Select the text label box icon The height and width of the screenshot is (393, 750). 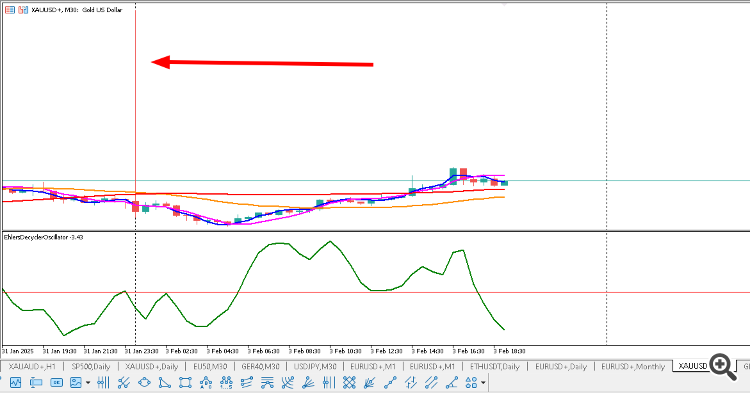(56, 382)
